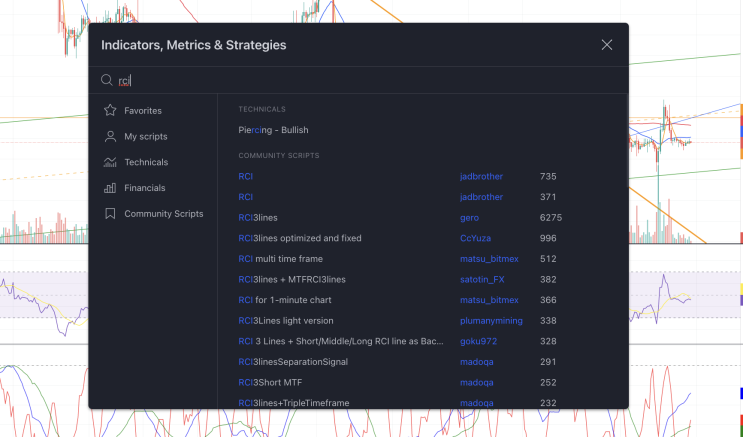This screenshot has width=743, height=437.
Task: Switch to the Technicals category
Action: point(145,162)
